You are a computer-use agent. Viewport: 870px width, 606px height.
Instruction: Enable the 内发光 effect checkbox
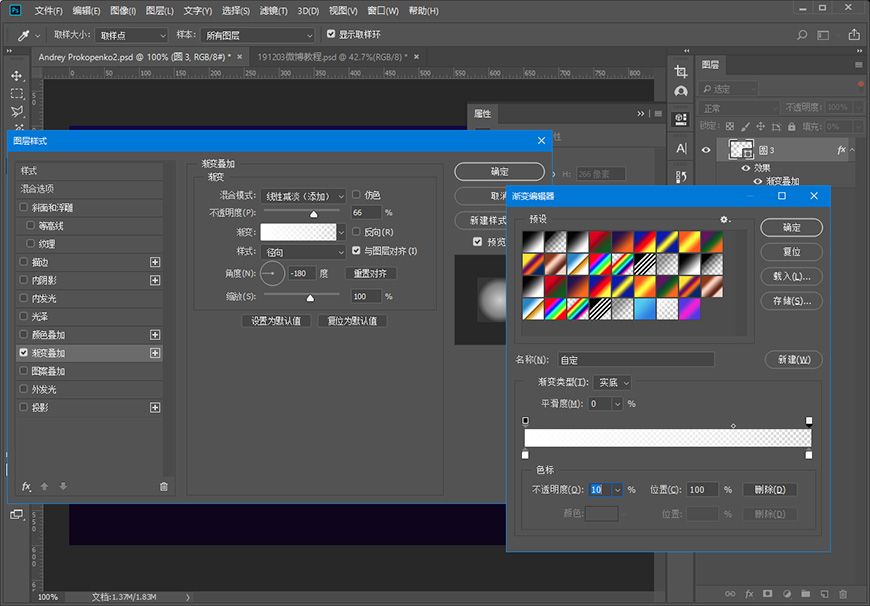pos(23,298)
